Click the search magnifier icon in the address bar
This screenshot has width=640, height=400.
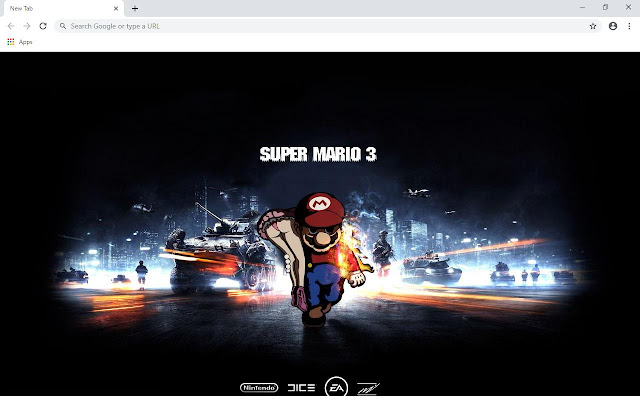(x=63, y=26)
